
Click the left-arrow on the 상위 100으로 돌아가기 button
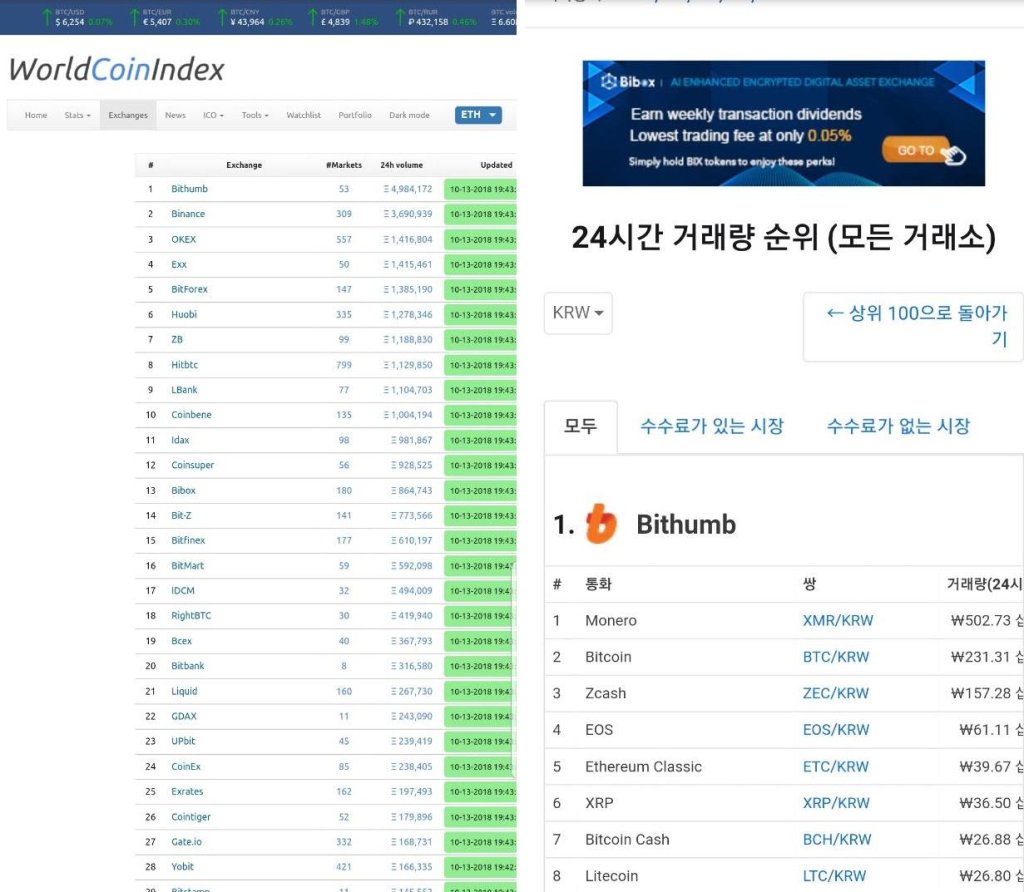click(x=835, y=313)
